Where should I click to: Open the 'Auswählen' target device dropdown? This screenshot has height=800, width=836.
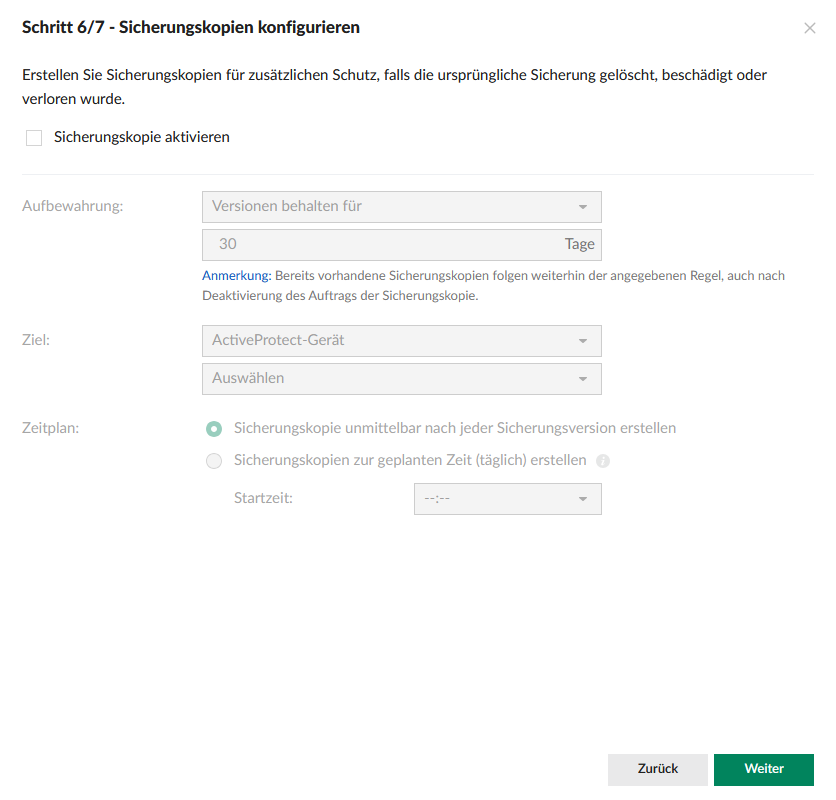(401, 379)
